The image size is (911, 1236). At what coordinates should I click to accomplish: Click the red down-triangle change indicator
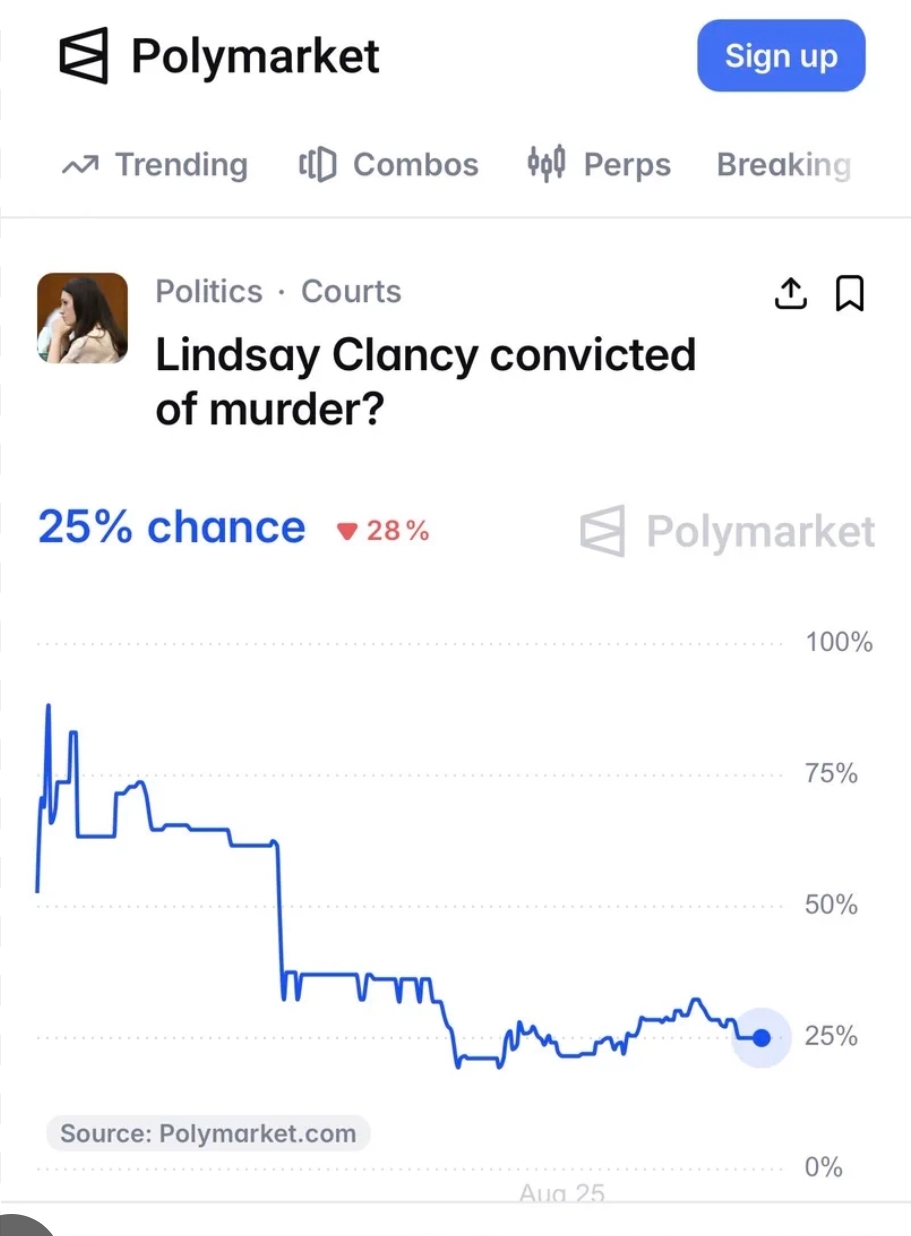tap(346, 532)
